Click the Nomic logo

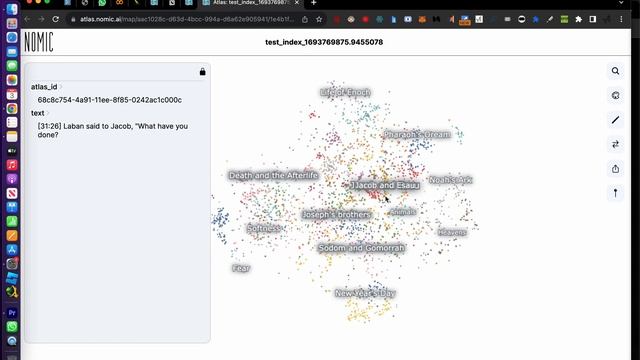pos(39,42)
